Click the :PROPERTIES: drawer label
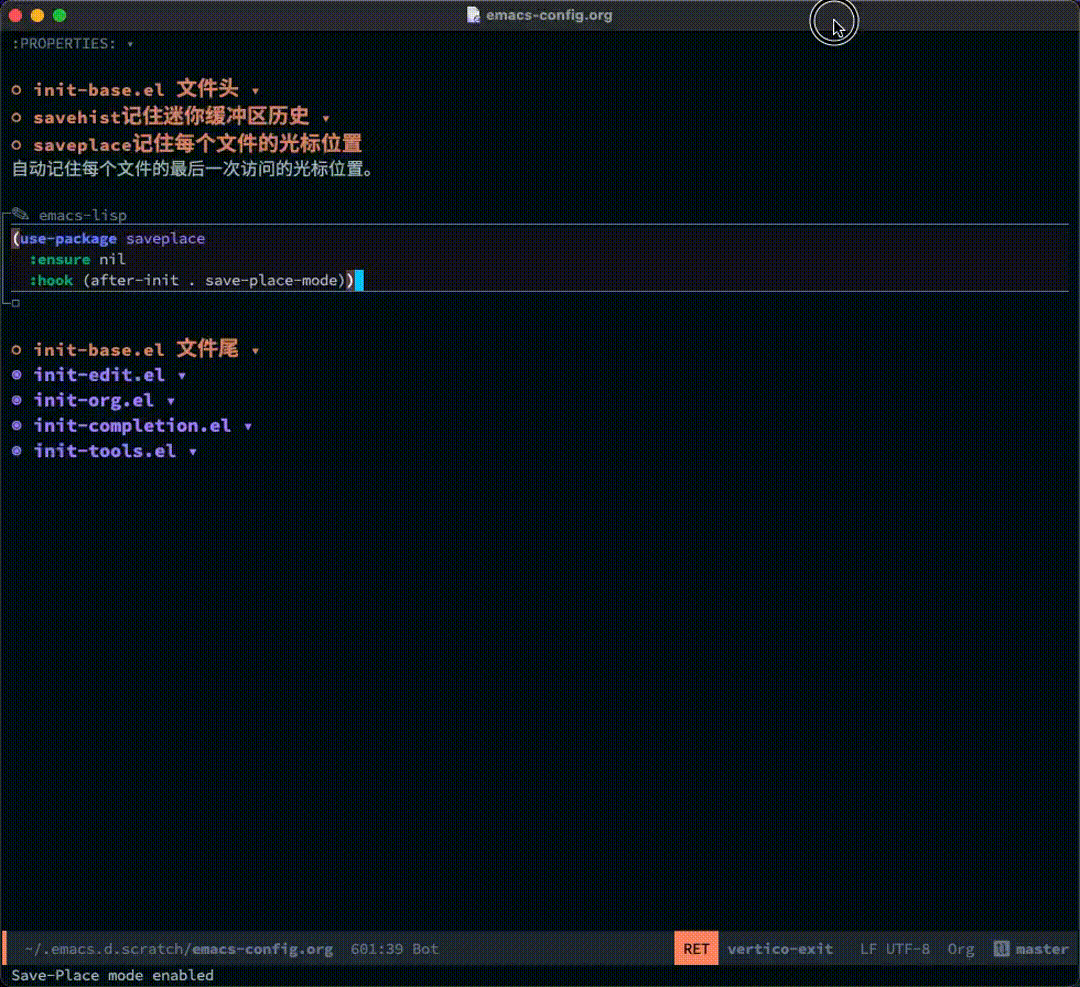The height and width of the screenshot is (987, 1080). click(x=64, y=43)
